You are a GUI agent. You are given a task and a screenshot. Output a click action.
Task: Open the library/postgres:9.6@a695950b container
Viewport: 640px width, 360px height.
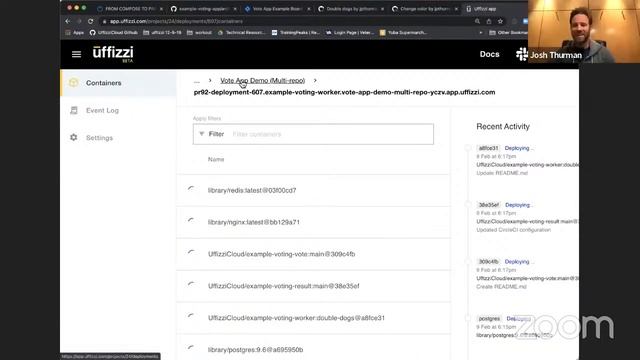pos(255,349)
